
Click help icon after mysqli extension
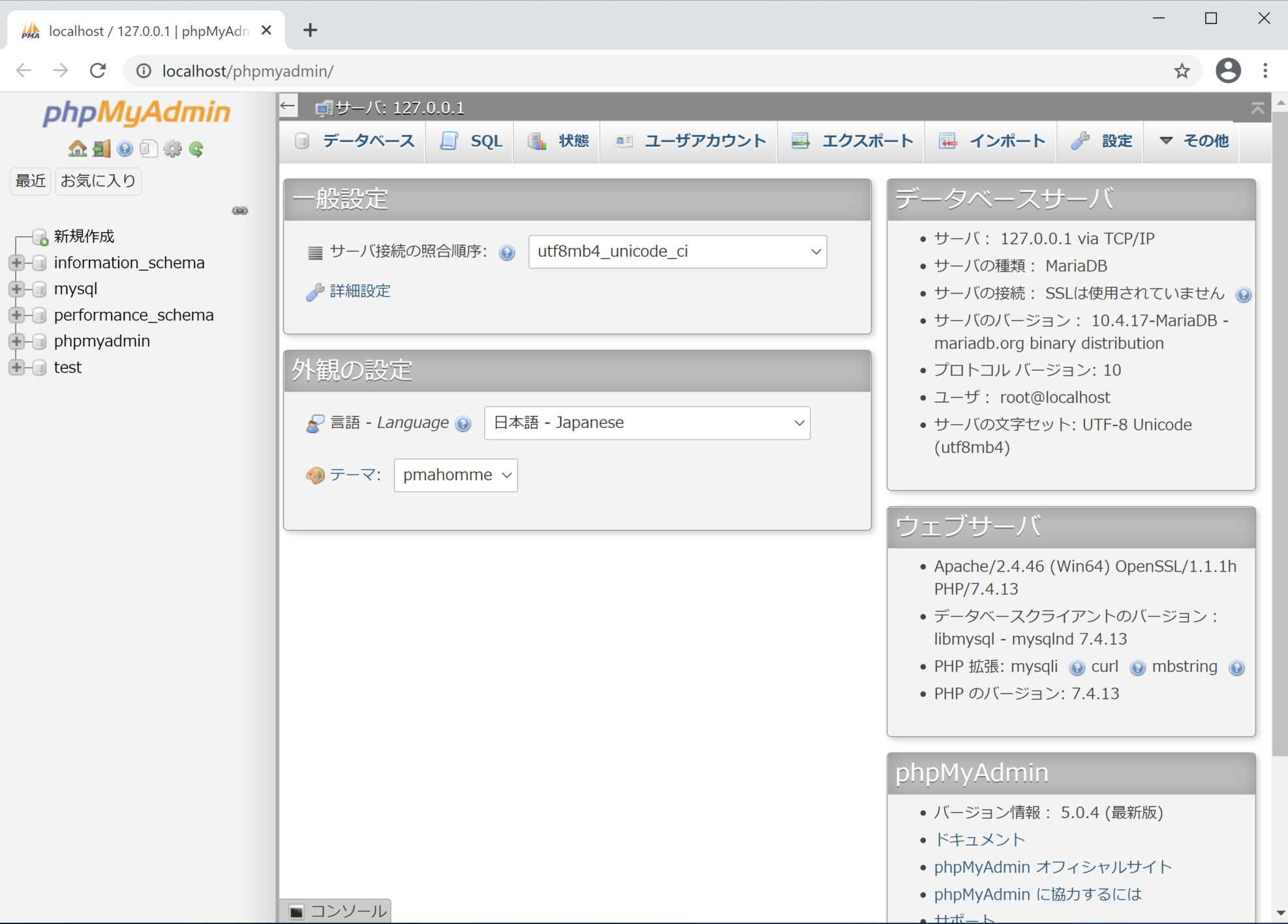click(1077, 668)
